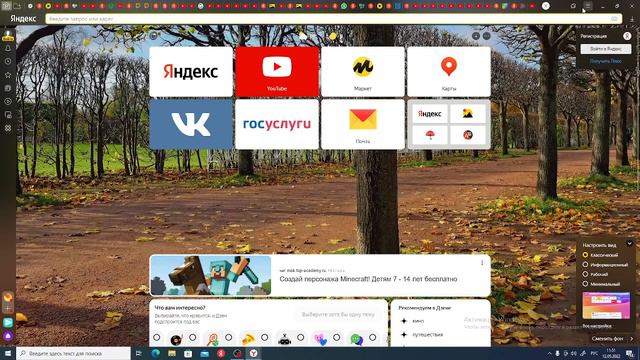Toggle the pizza food interest circle

click(264, 338)
